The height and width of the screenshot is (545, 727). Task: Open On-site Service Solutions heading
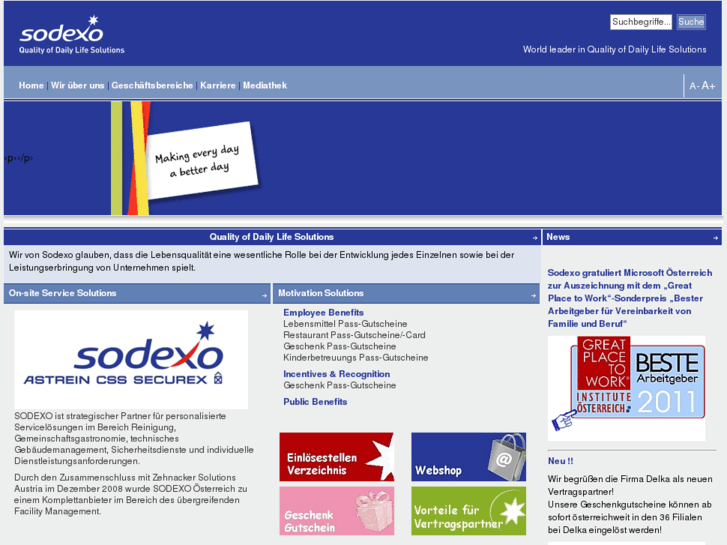pos(62,293)
